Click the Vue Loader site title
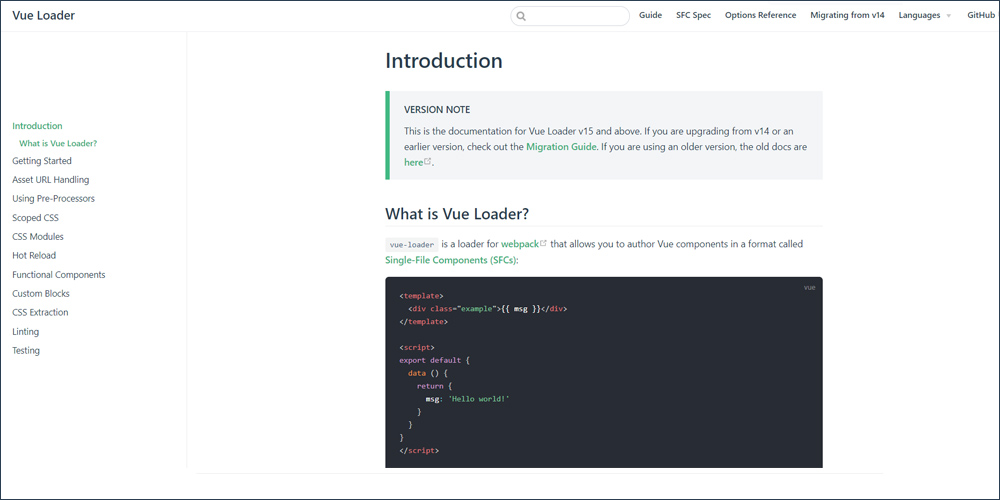Viewport: 1000px width, 500px height. [x=43, y=15]
